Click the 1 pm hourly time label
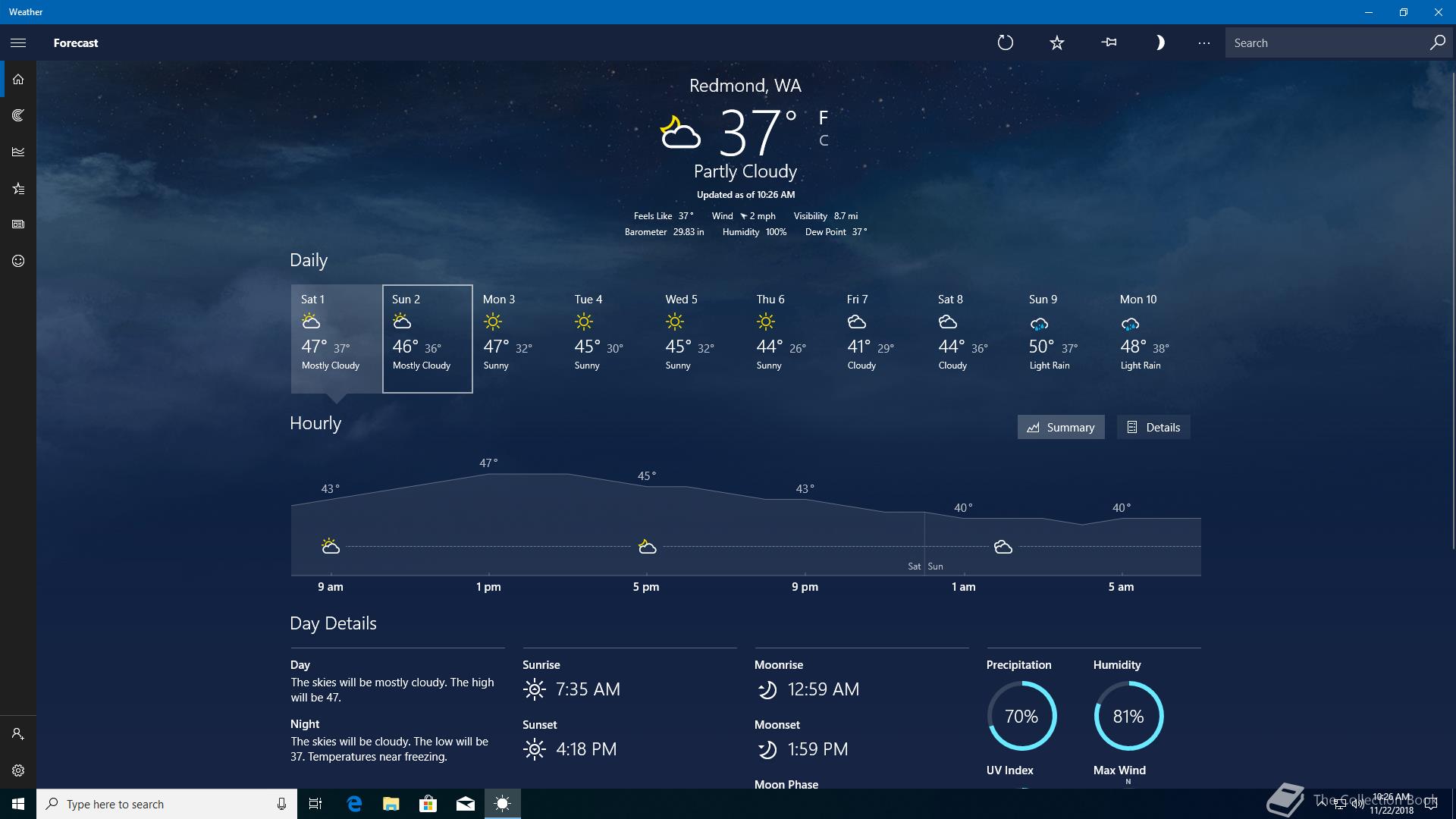 [488, 587]
